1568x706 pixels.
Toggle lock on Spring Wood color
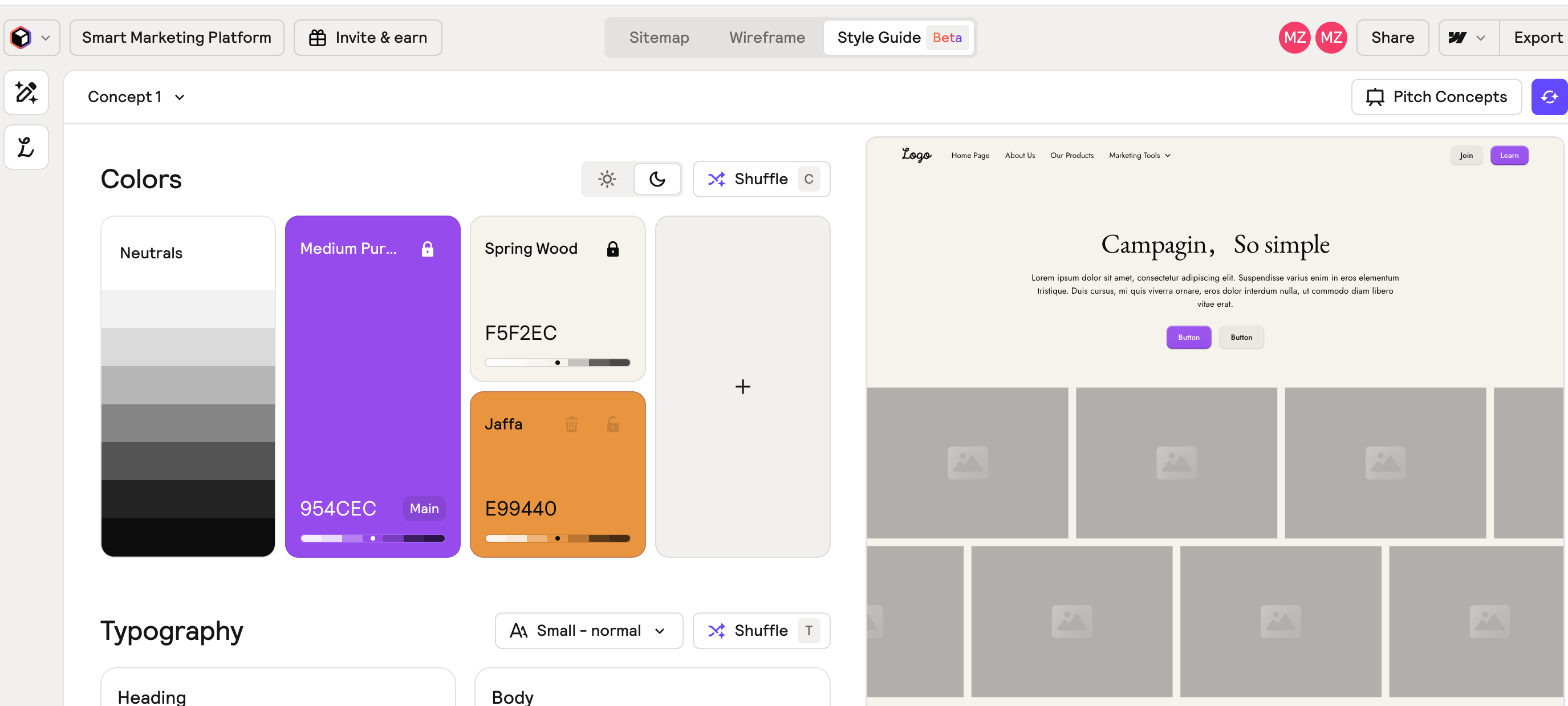click(612, 249)
